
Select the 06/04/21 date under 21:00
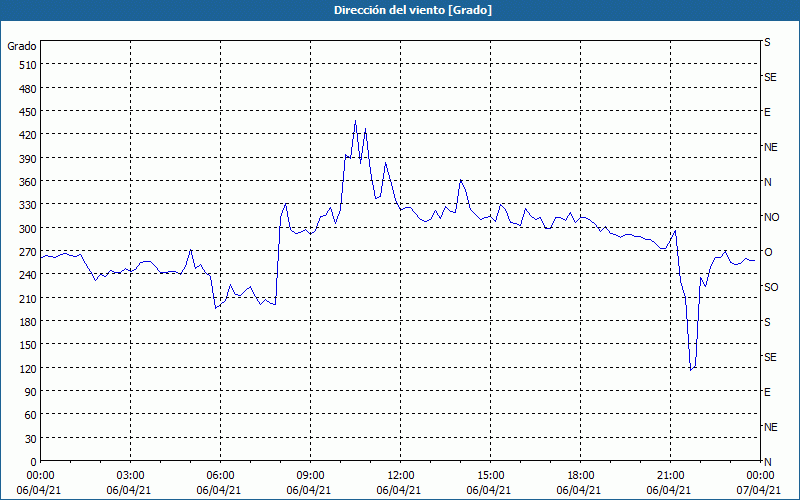tap(669, 490)
